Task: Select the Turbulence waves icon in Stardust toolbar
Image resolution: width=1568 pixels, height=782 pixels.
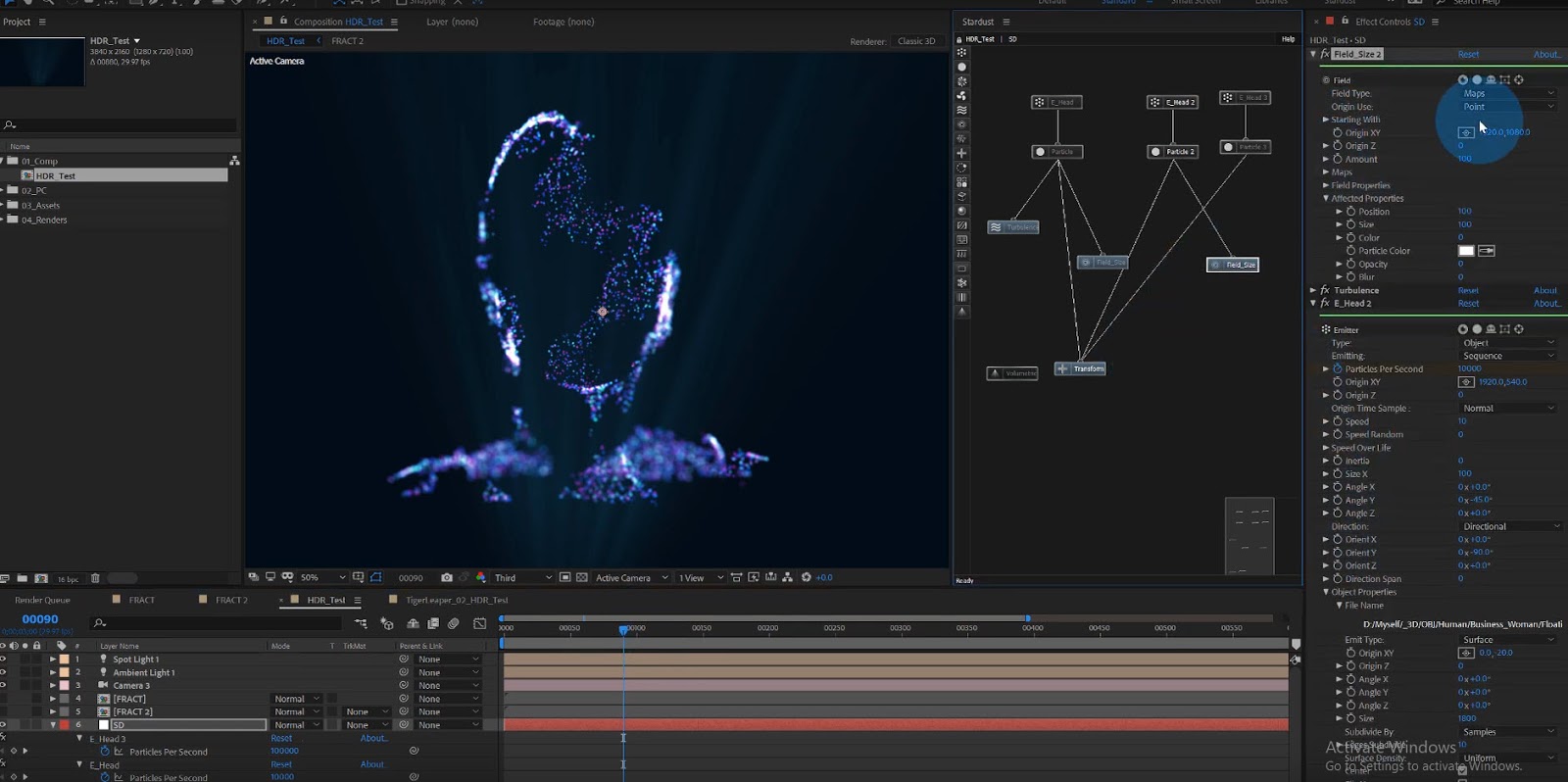Action: click(x=961, y=111)
